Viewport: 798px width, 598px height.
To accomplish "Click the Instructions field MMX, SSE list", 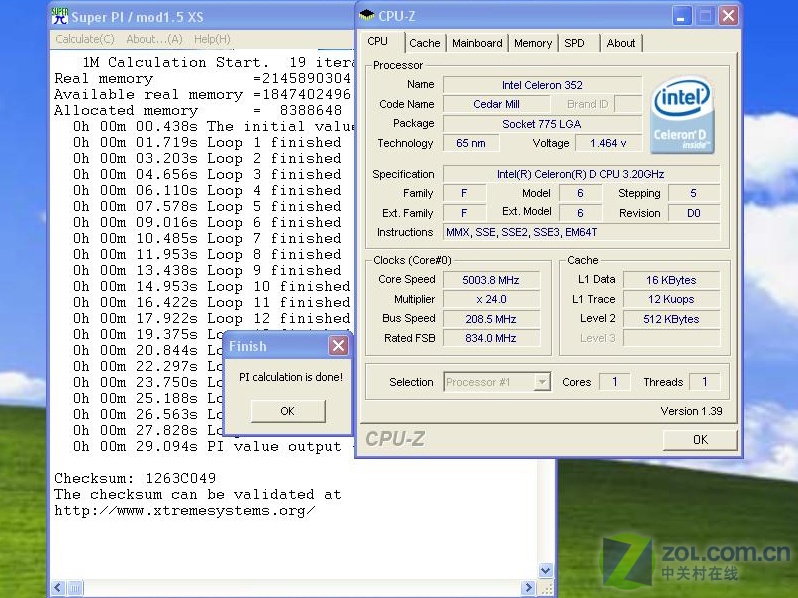I will tap(581, 233).
